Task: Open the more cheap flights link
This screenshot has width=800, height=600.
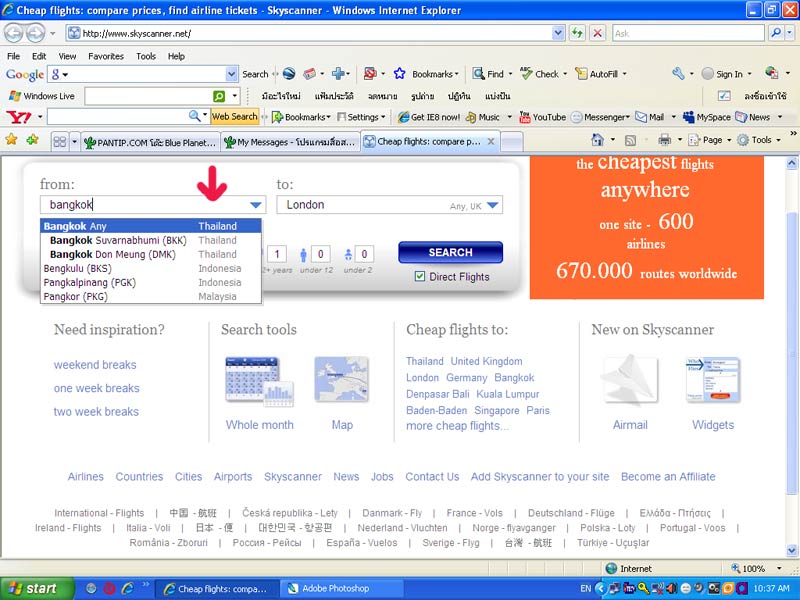Action: click(x=457, y=426)
